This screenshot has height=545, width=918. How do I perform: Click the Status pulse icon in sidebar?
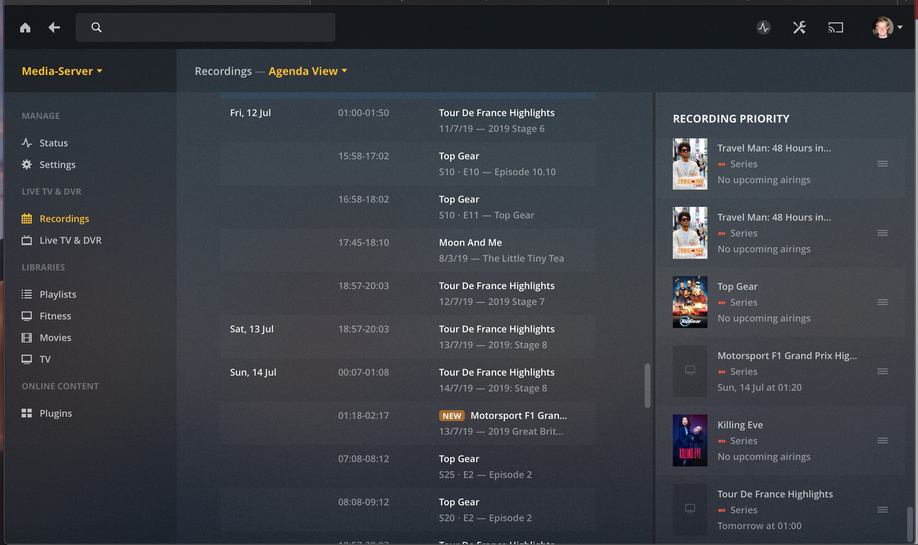coord(26,143)
